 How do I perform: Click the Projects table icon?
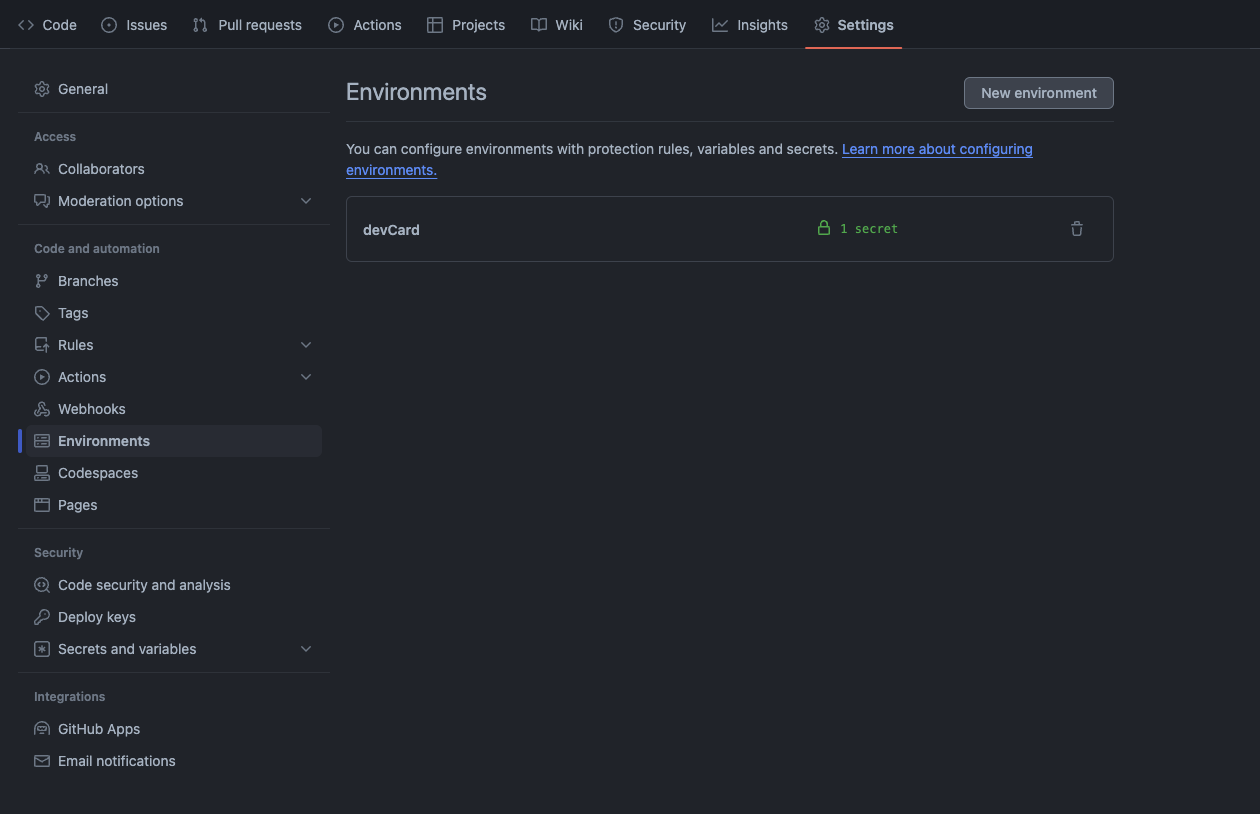435,25
